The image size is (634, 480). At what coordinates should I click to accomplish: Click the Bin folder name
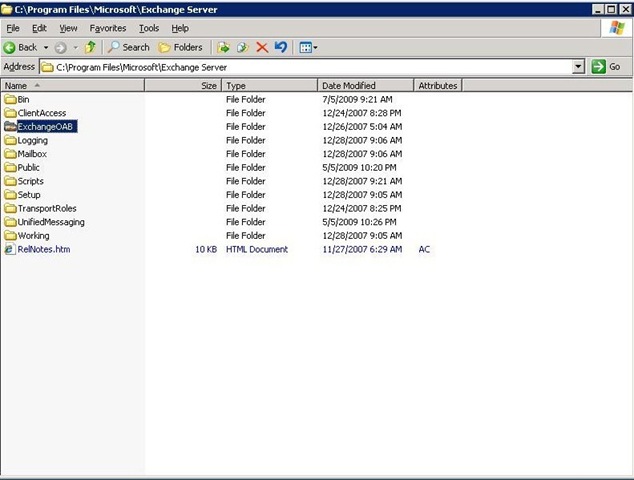coord(23,99)
